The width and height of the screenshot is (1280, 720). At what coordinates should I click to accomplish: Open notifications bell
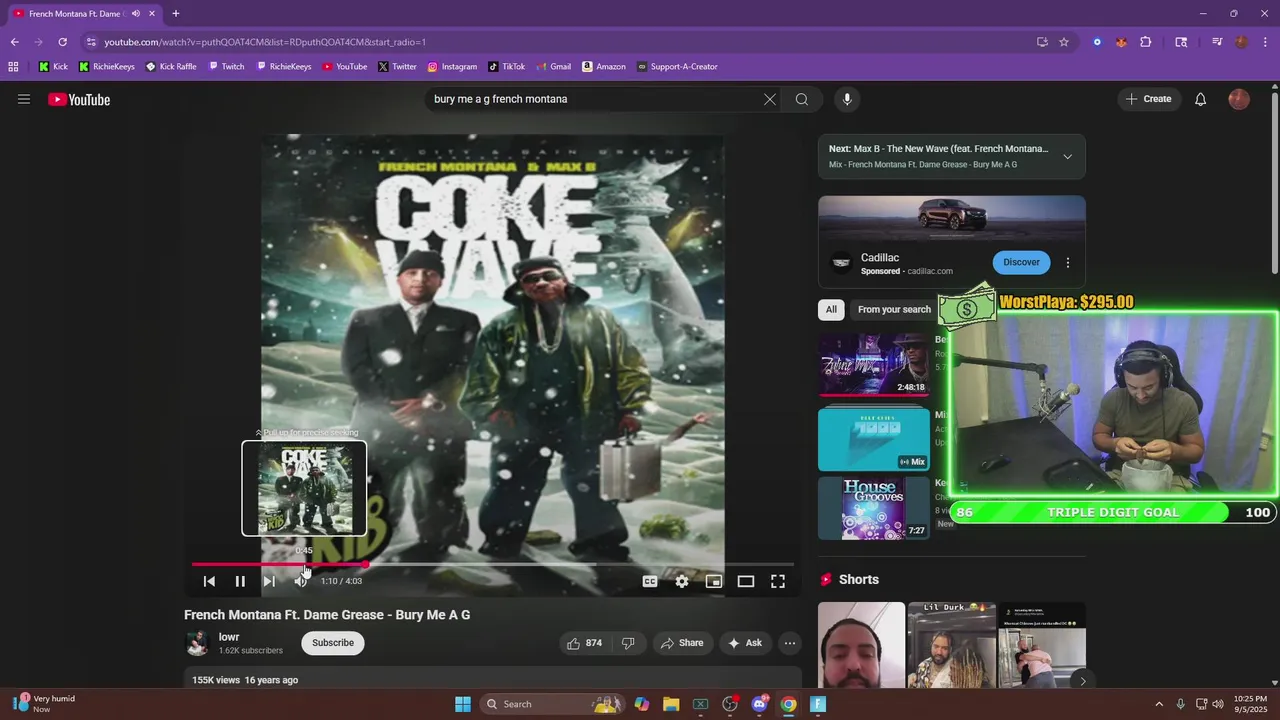pos(1200,99)
